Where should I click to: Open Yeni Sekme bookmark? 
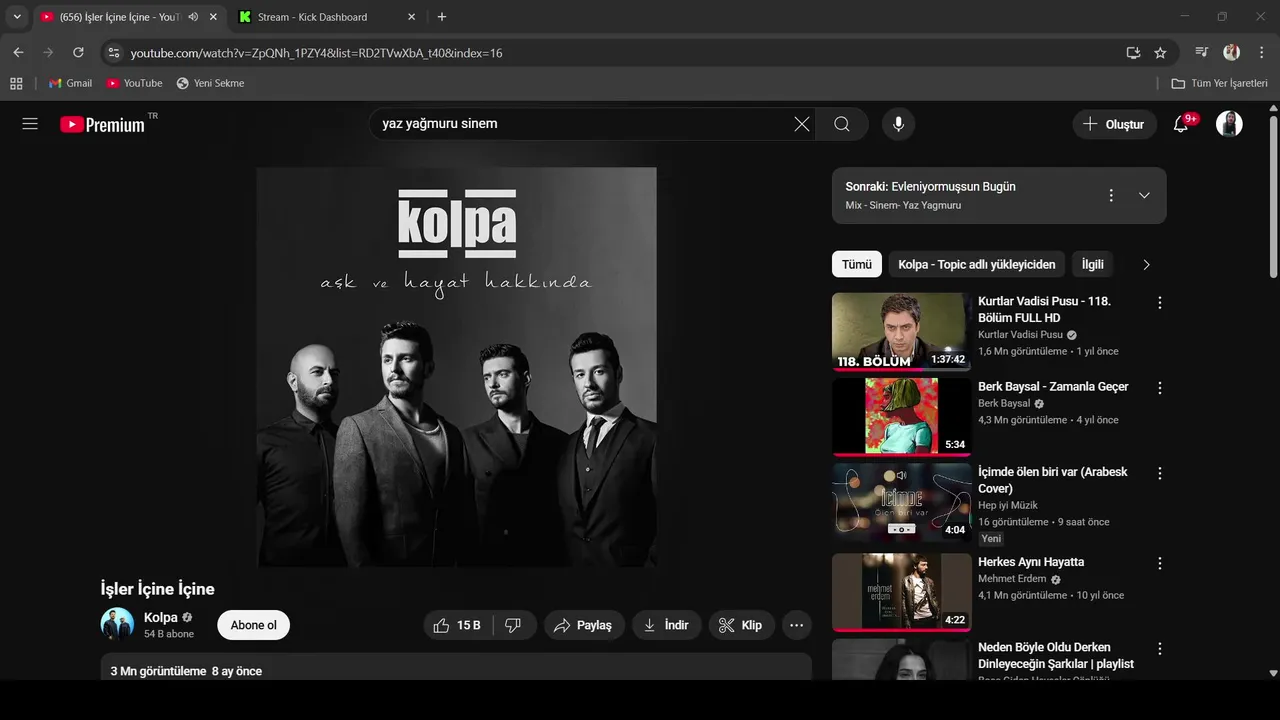click(210, 83)
